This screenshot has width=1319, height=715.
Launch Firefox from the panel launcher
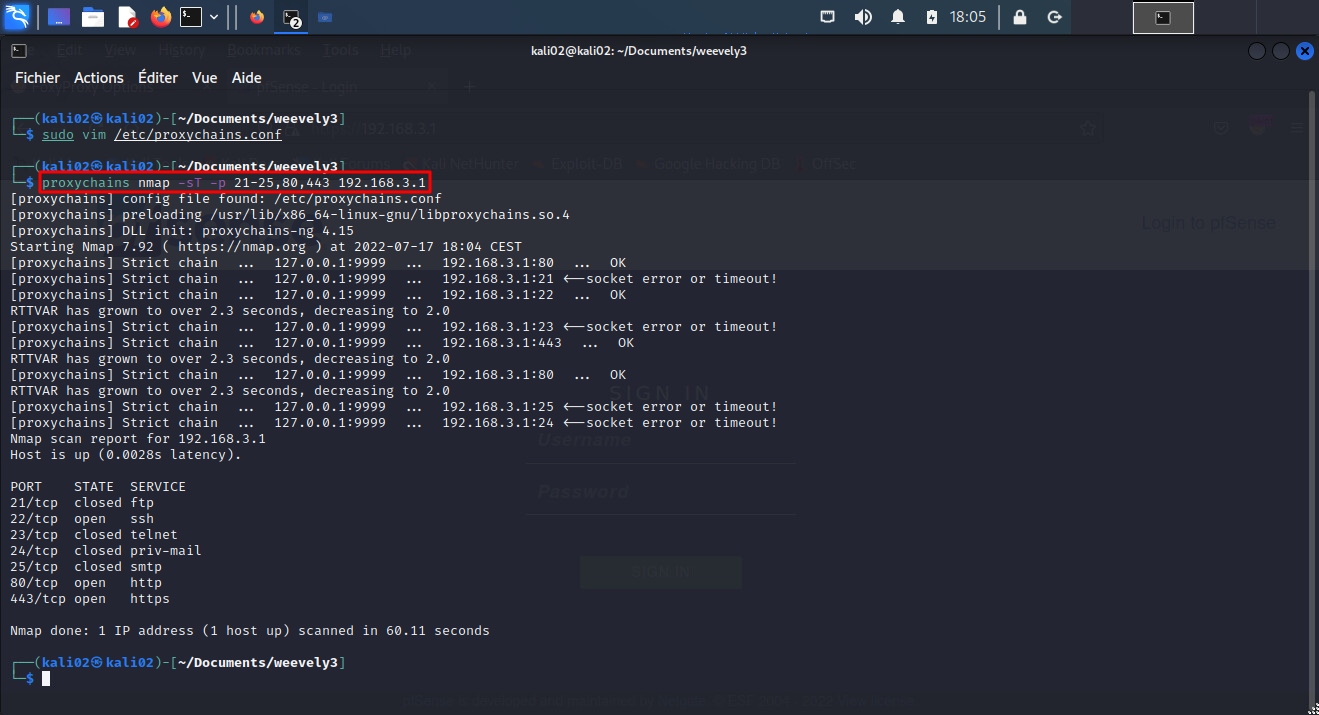tap(160, 17)
